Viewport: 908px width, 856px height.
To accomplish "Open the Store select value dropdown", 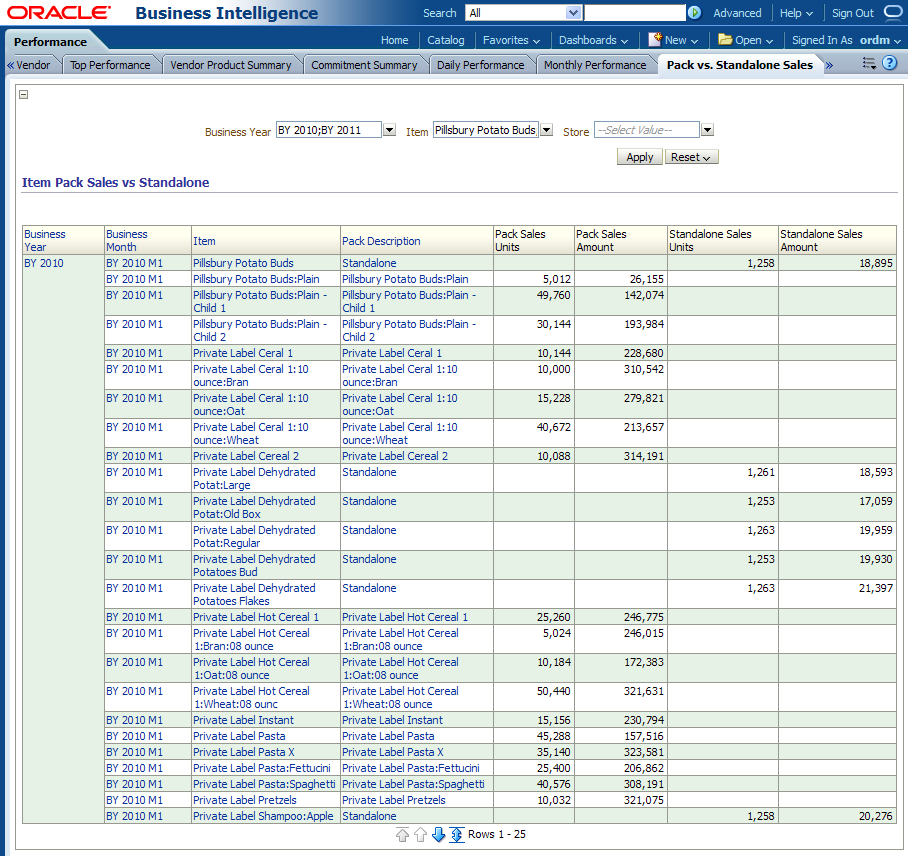I will coord(707,130).
